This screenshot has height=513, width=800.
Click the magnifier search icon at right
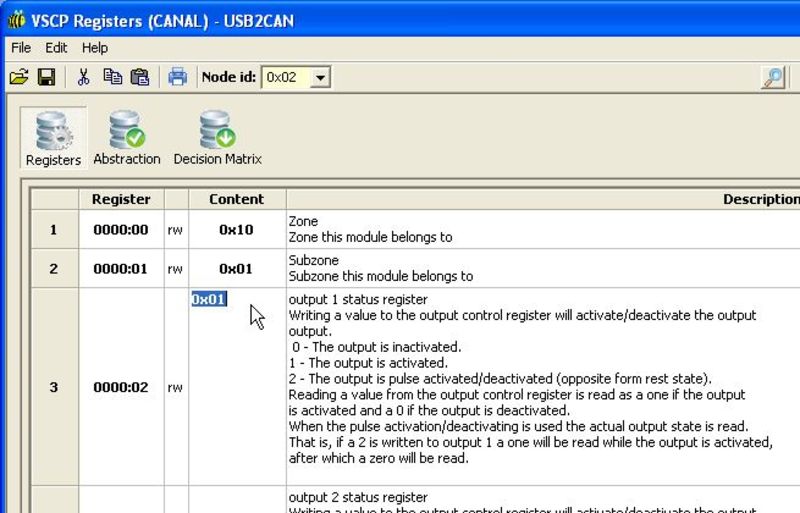pyautogui.click(x=773, y=78)
